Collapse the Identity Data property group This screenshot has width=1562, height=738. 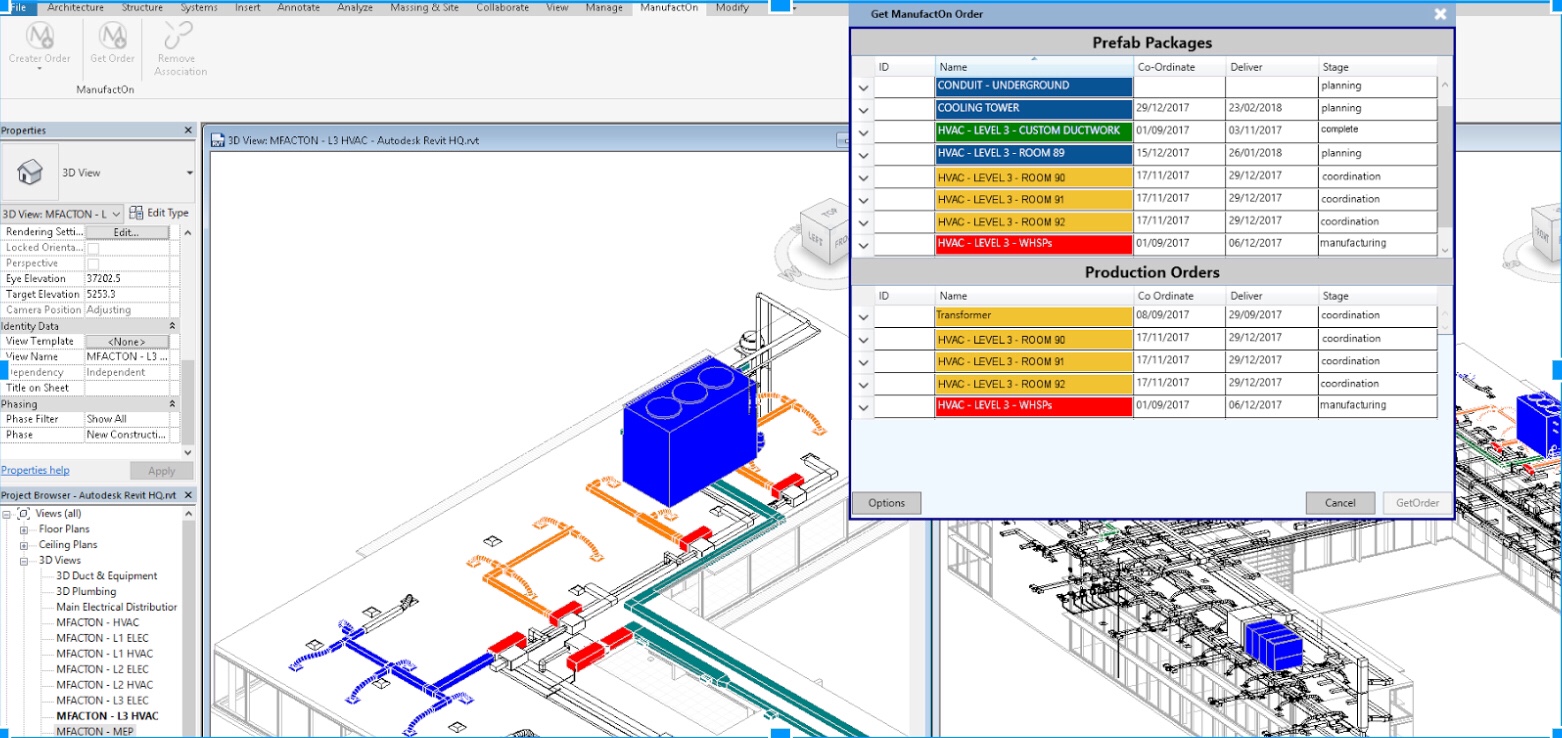tap(172, 326)
